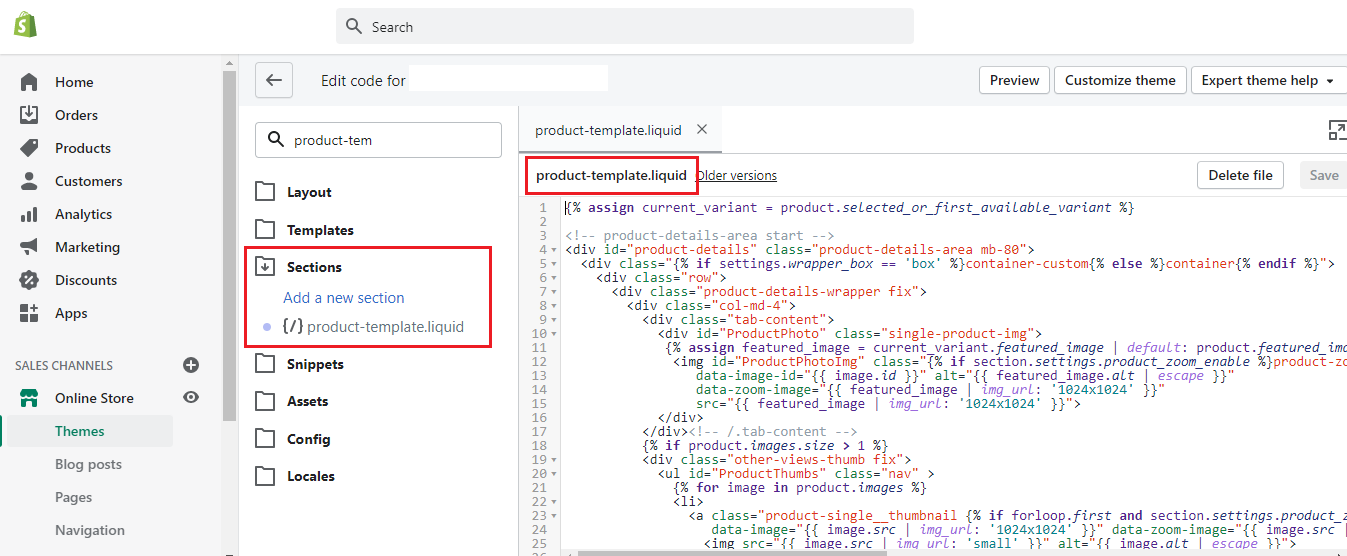1347x556 pixels.
Task: Click the file search field
Action: click(379, 140)
